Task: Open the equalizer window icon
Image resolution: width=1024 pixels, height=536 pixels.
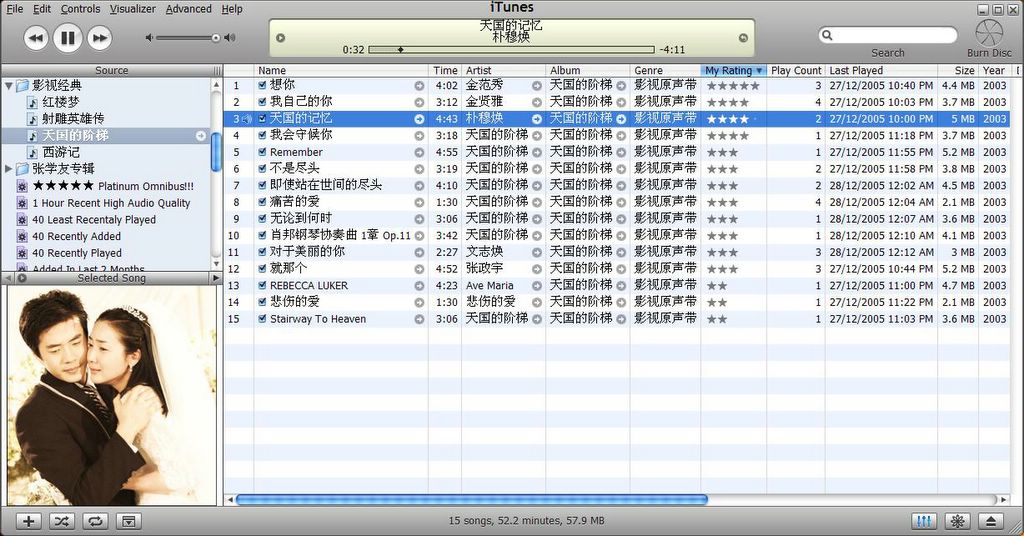Action: click(x=924, y=521)
